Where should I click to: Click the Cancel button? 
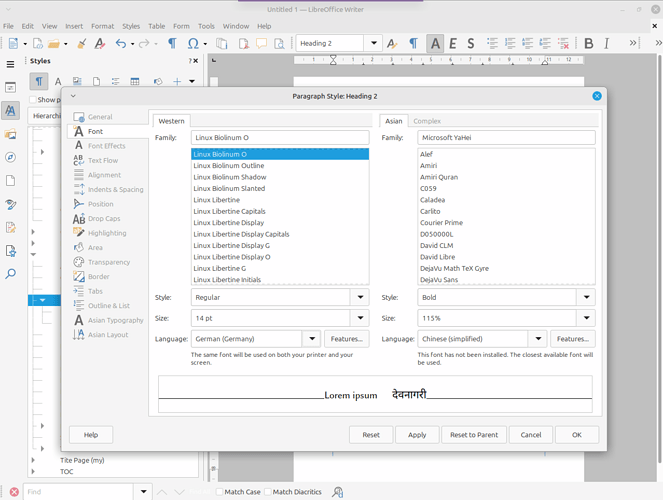[531, 434]
